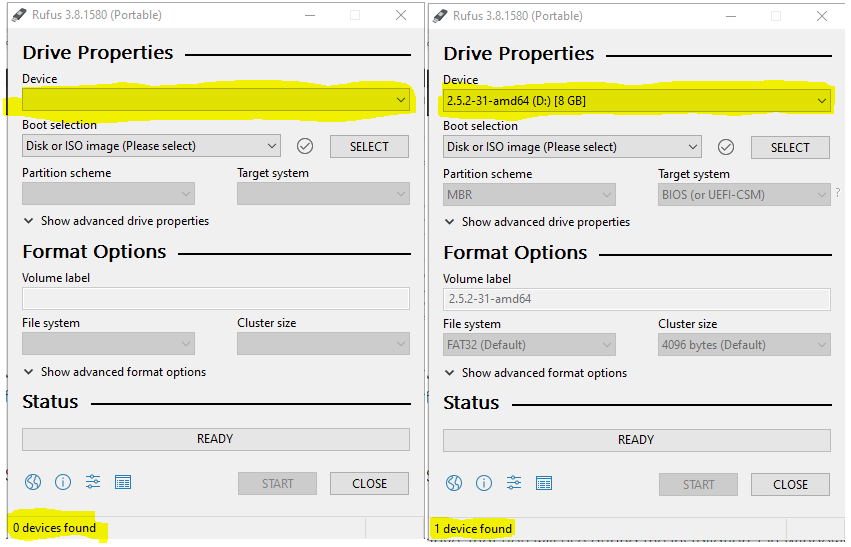The width and height of the screenshot is (851, 547).
Task: Expand advanced drive properties in right window
Action: click(x=537, y=222)
